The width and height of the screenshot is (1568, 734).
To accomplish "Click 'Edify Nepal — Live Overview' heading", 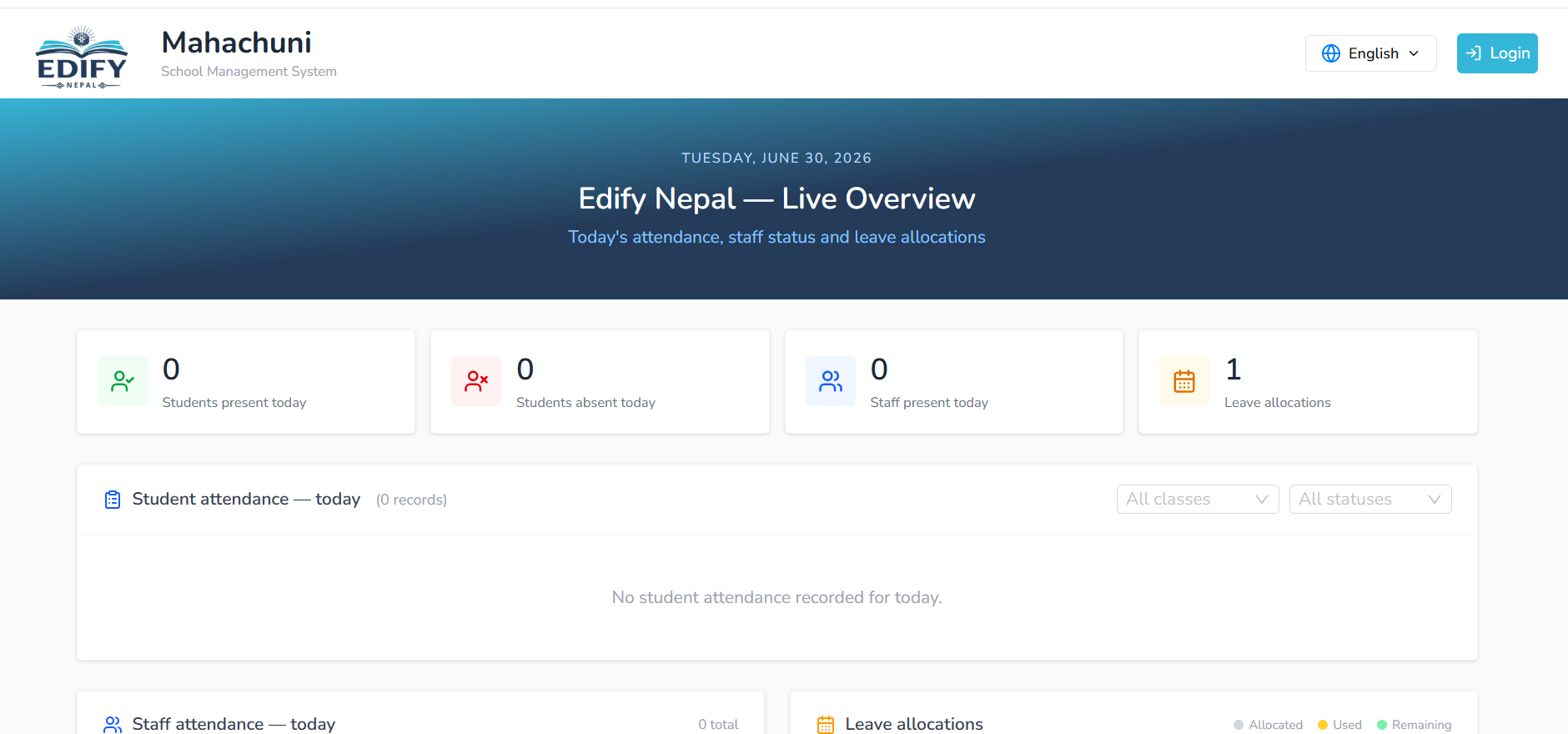I will click(x=776, y=199).
